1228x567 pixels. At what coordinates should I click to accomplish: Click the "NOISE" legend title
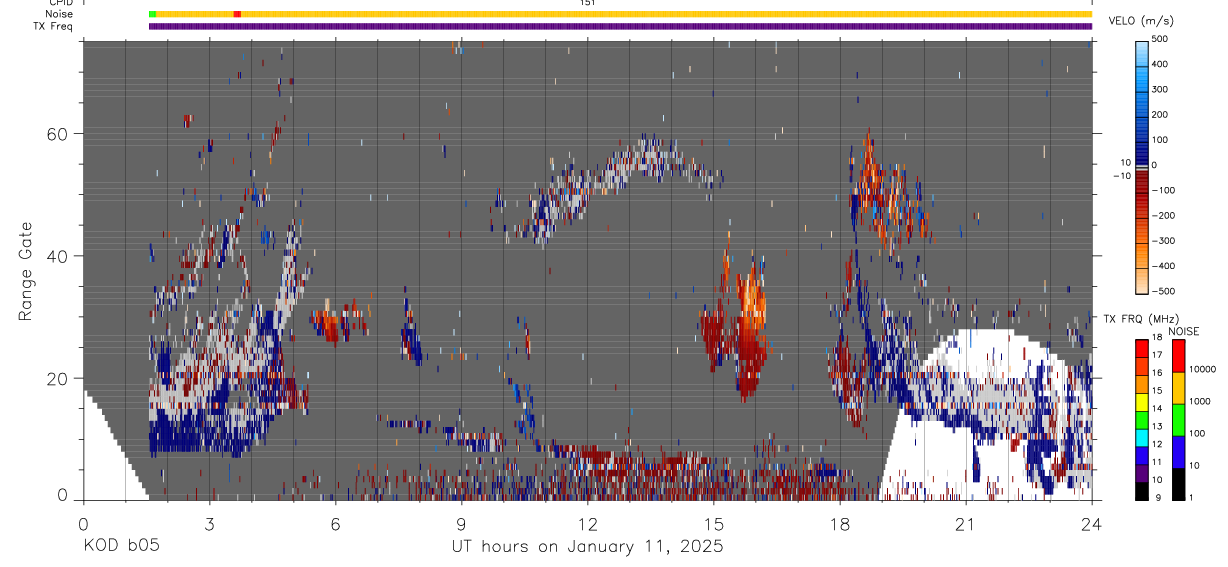[1183, 331]
